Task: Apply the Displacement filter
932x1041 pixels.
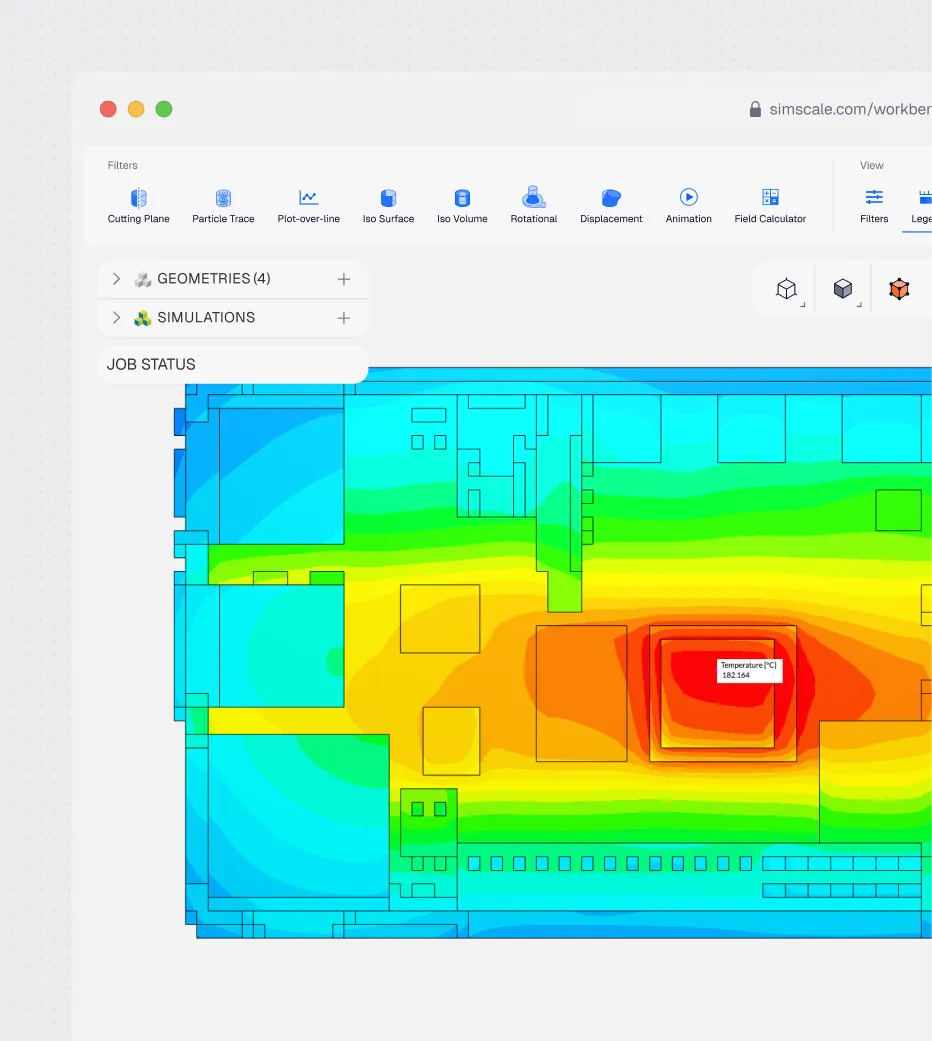Action: pyautogui.click(x=611, y=206)
